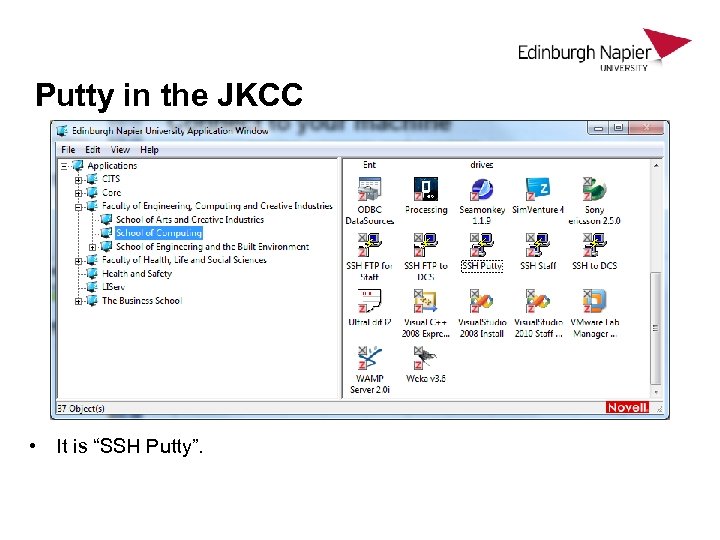This screenshot has width=720, height=540.
Task: Open the VMware Lab Manager icon
Action: (594, 301)
